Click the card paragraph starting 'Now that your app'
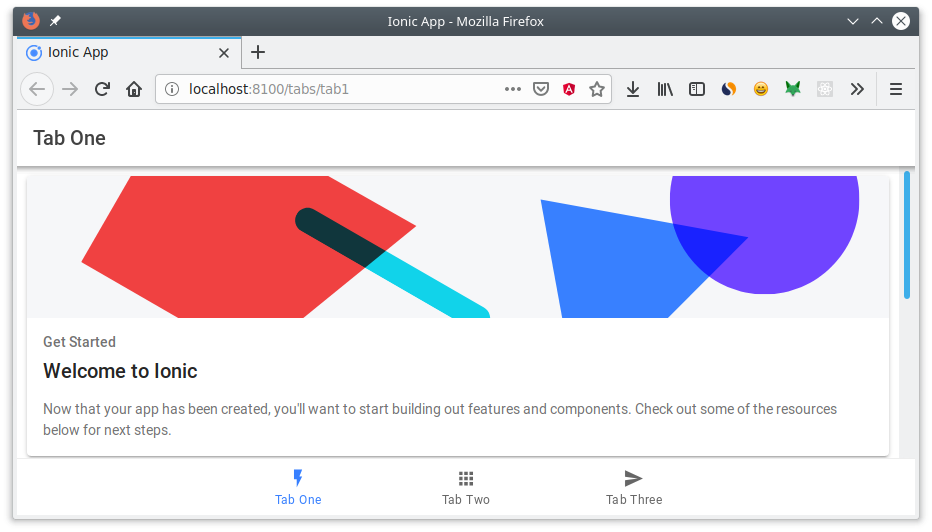This screenshot has width=932, height=532. click(440, 419)
